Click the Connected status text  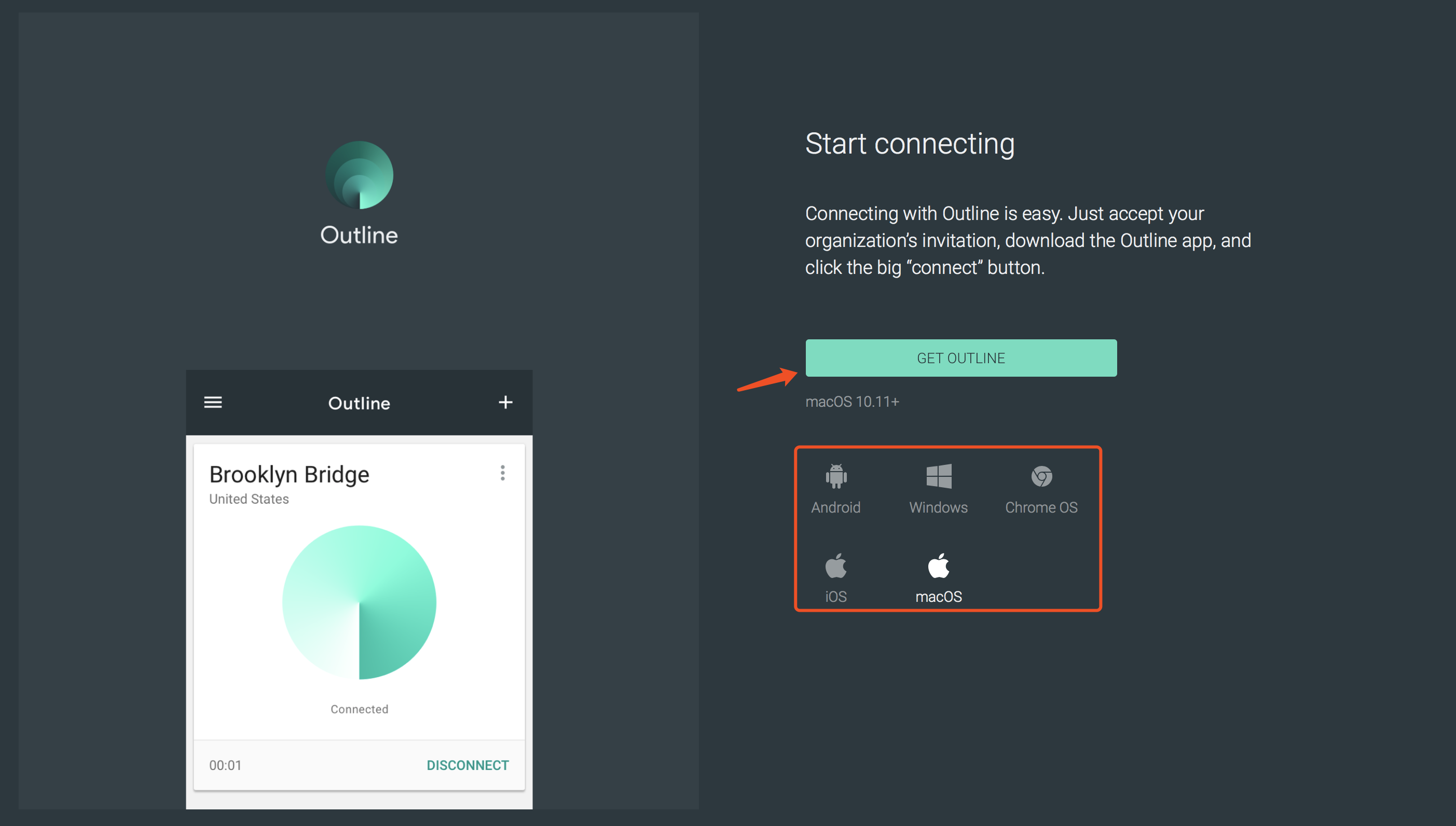(359, 709)
